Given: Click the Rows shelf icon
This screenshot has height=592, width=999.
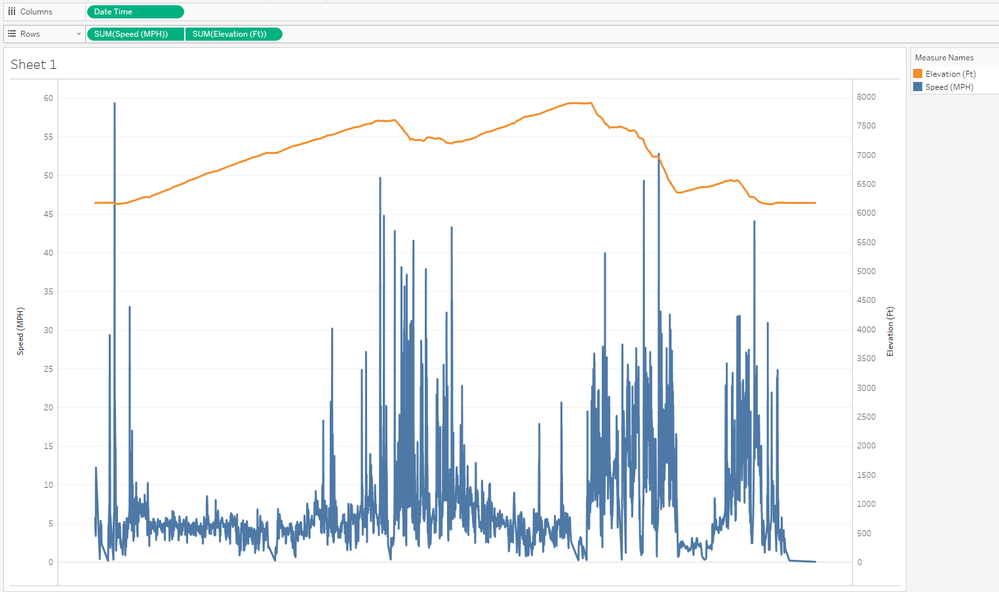Looking at the screenshot, I should 11,34.
